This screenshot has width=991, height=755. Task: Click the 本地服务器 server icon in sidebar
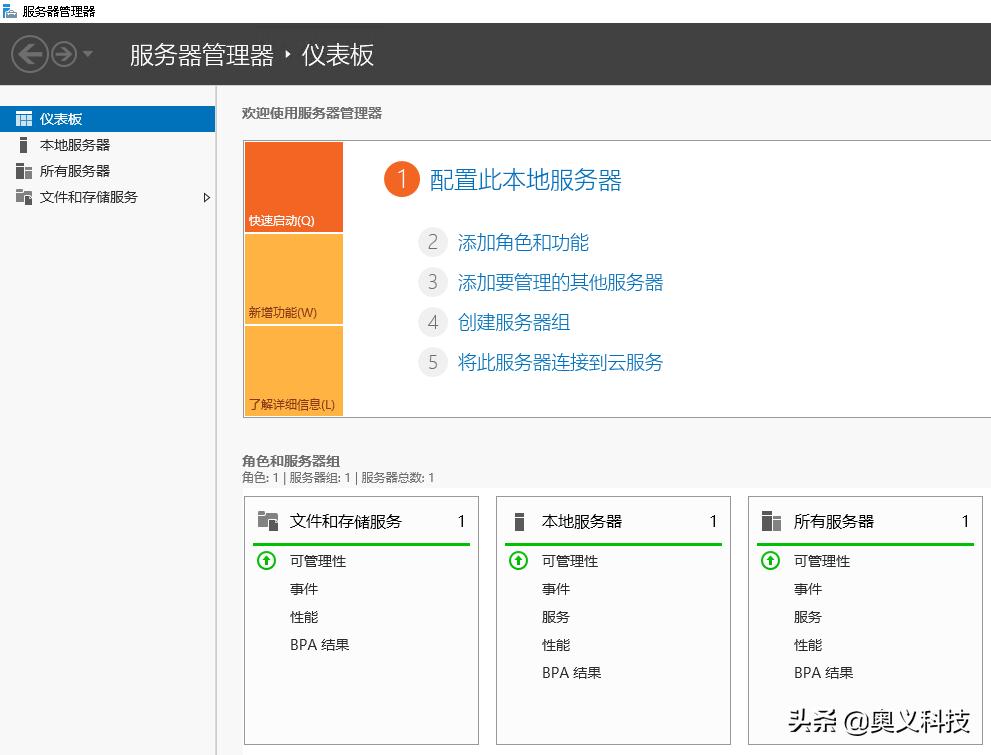(24, 144)
